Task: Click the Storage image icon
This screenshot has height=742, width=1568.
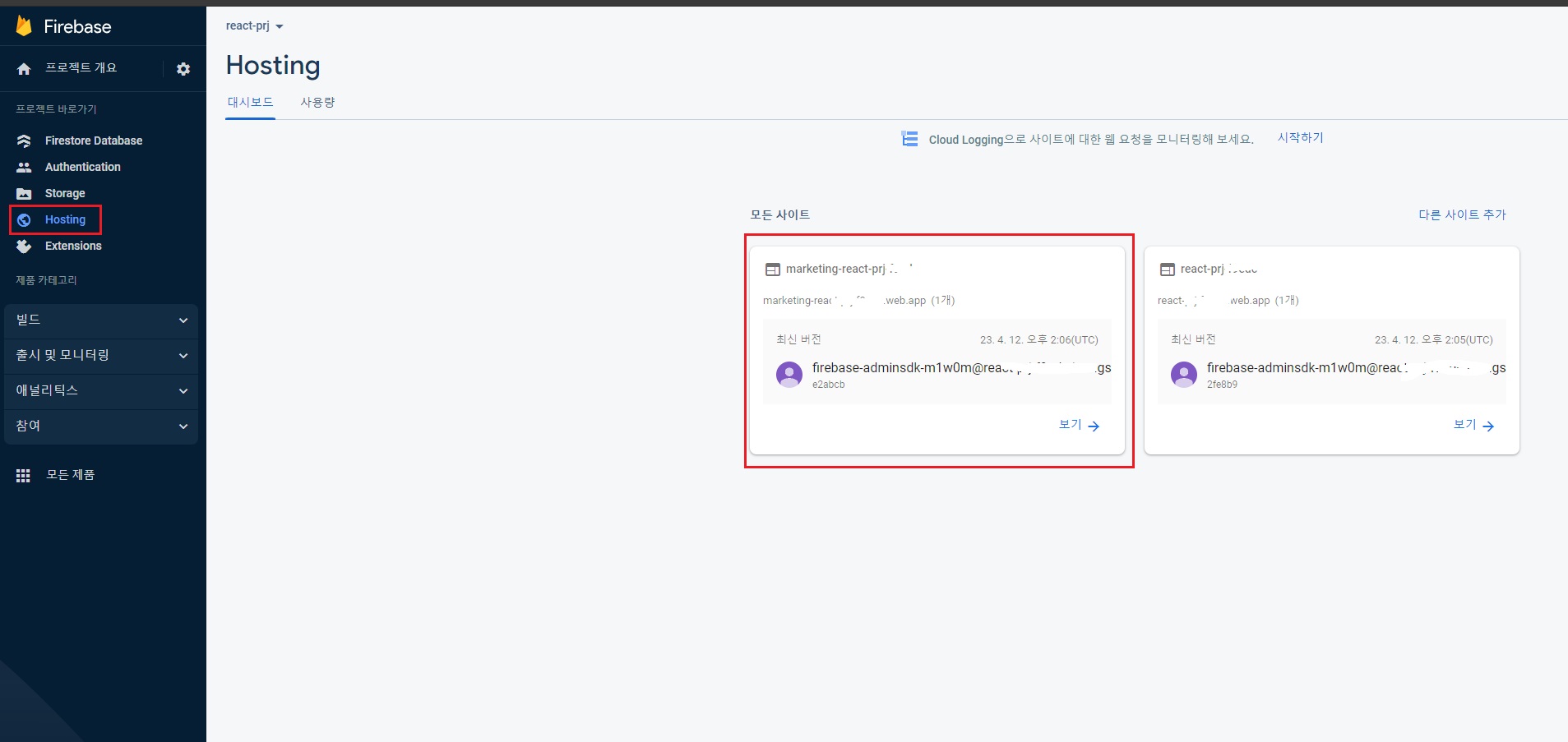Action: point(24,194)
